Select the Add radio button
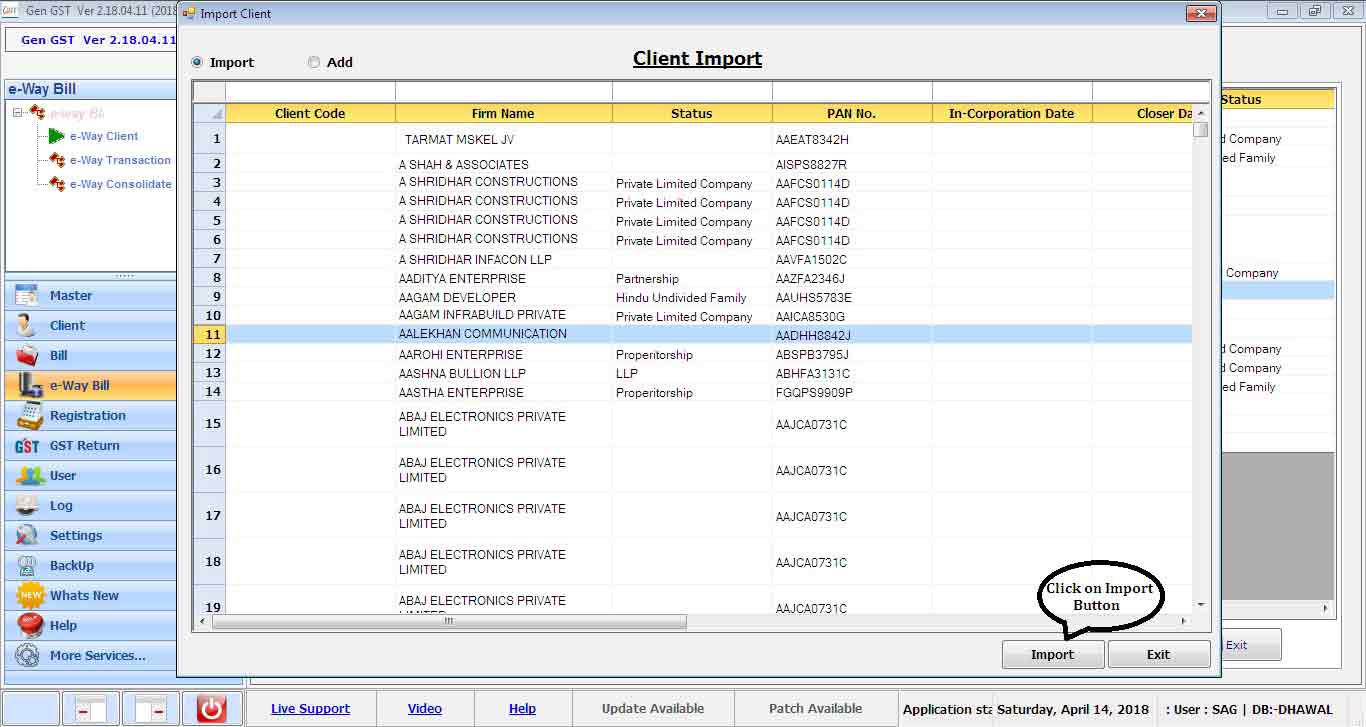This screenshot has width=1366, height=727. coord(314,62)
